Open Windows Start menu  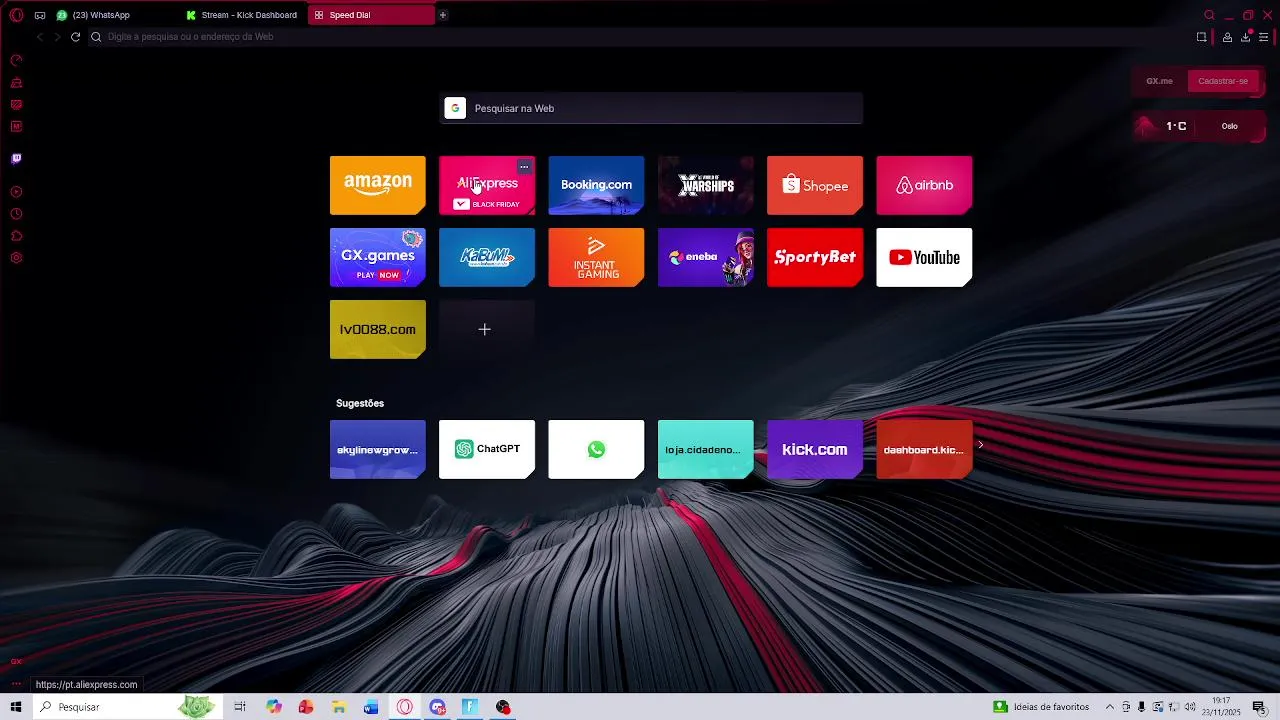click(16, 707)
